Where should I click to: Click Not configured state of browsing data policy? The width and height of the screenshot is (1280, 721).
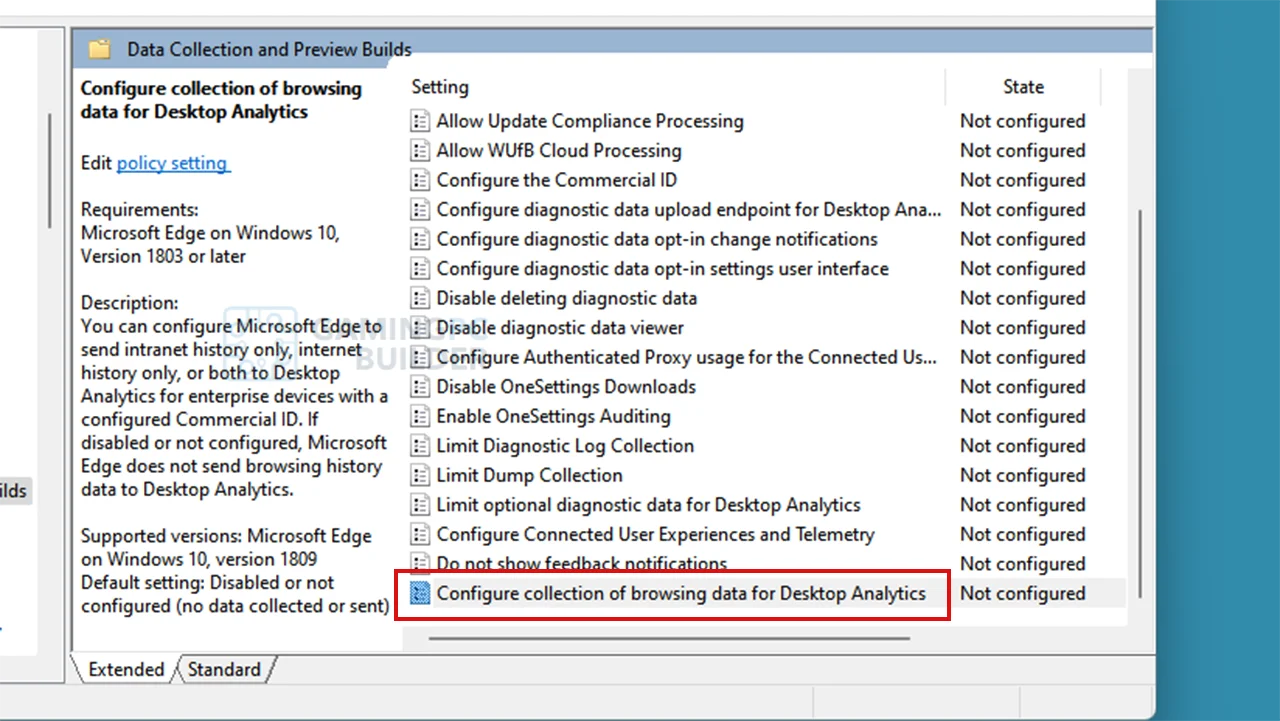[1023, 593]
